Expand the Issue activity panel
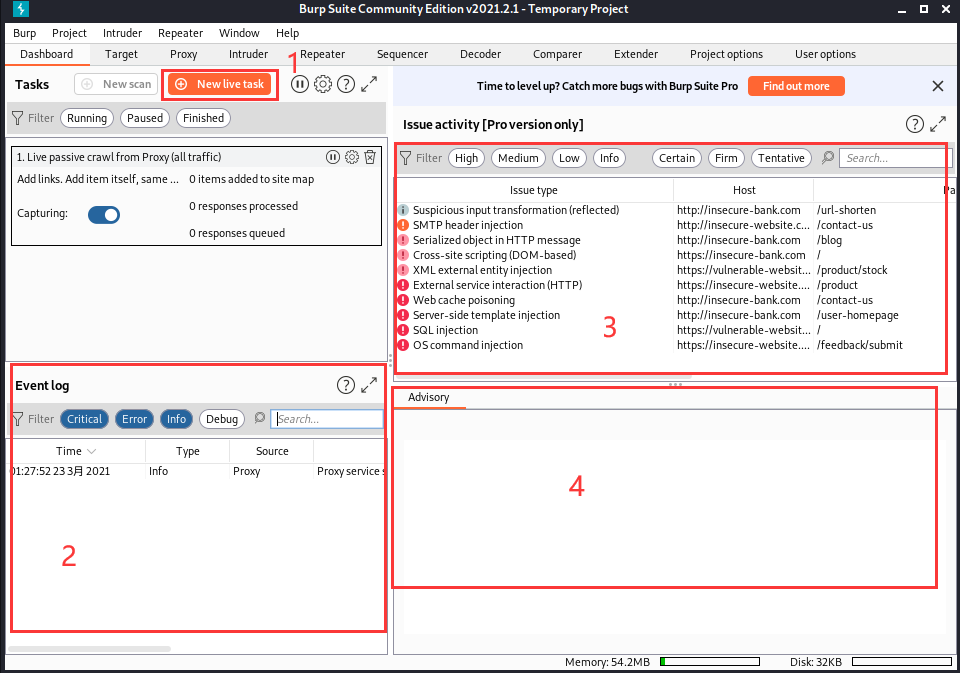Viewport: 960px width, 673px height. coord(937,124)
